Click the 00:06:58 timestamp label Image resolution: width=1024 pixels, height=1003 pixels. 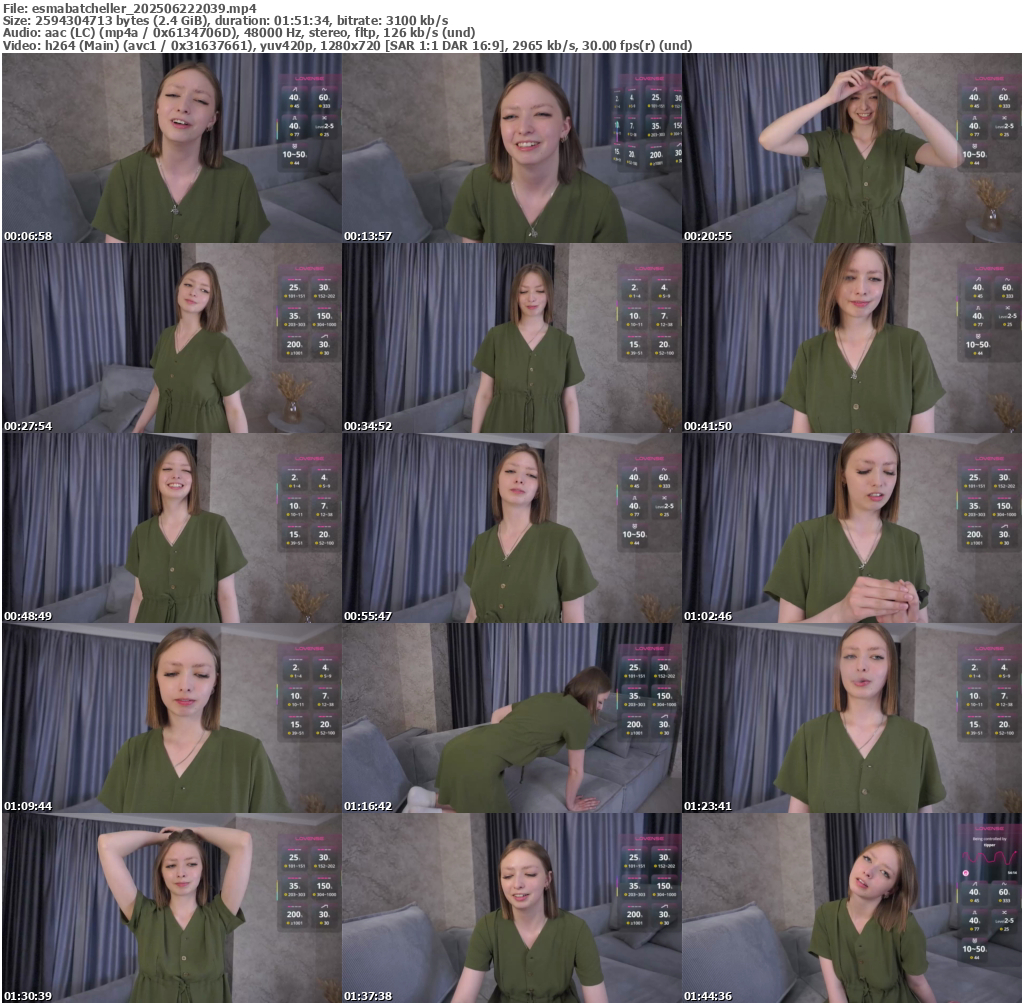click(28, 236)
